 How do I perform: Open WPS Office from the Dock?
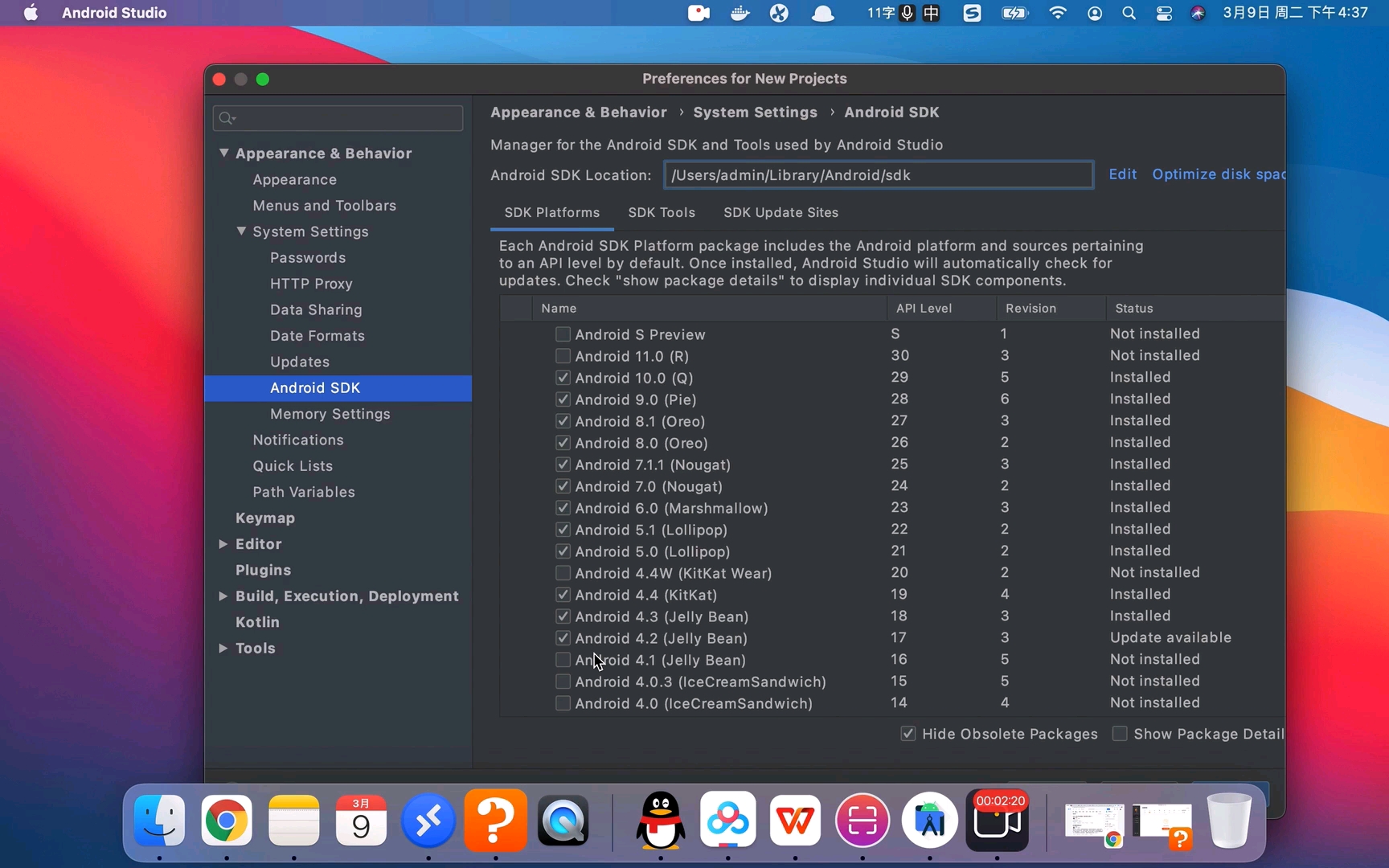coord(794,821)
